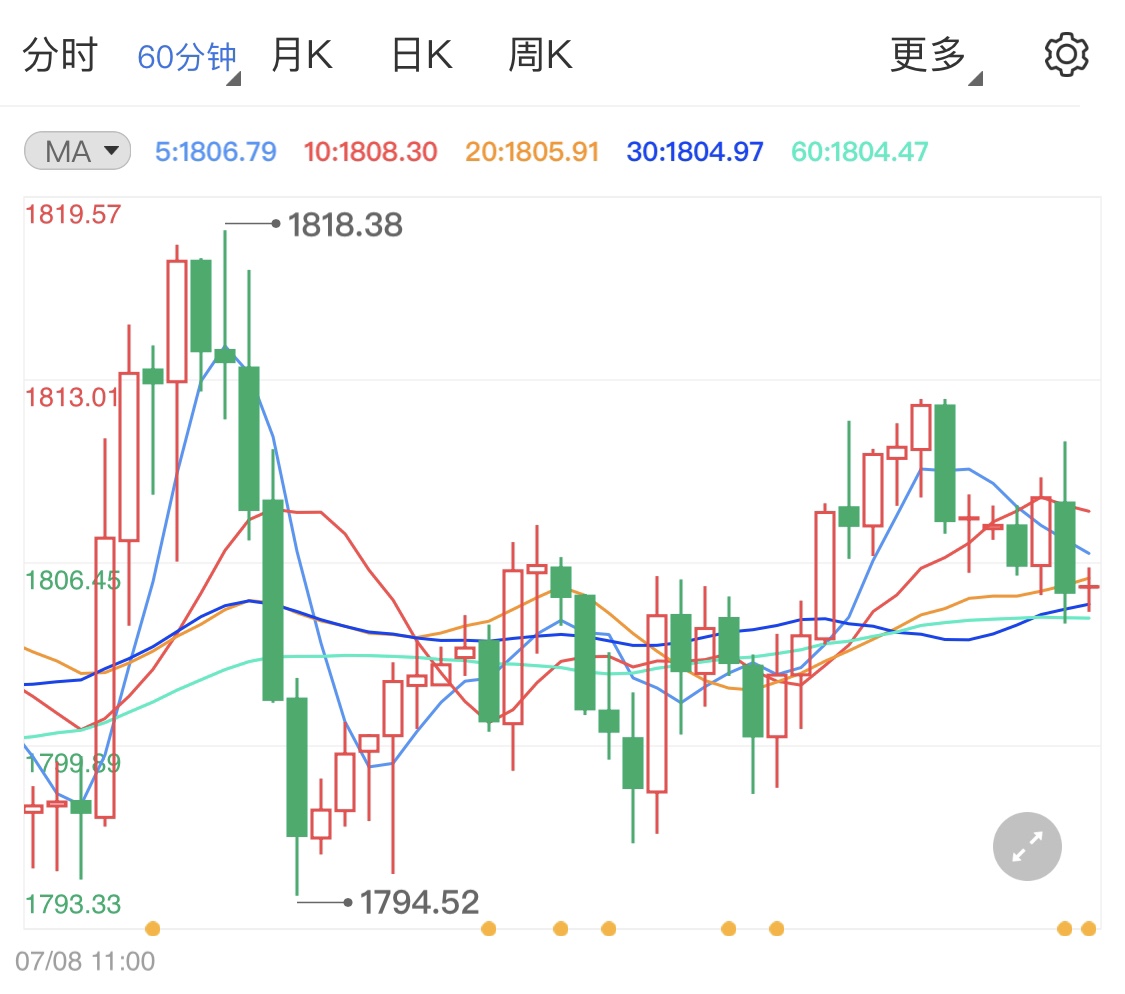Select the MA5 value 1806.79 in blue
This screenshot has height=994, width=1125.
pos(214,151)
